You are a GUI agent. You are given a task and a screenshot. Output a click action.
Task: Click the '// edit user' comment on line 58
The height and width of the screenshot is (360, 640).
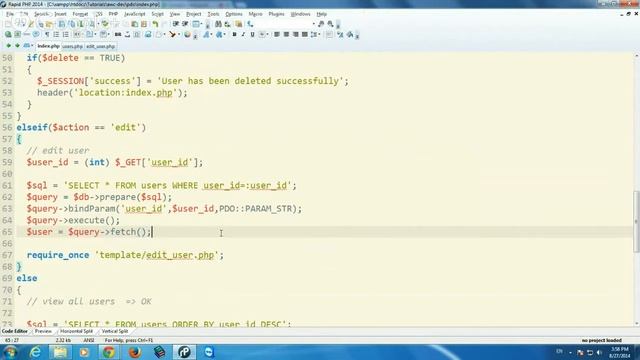[58, 151]
